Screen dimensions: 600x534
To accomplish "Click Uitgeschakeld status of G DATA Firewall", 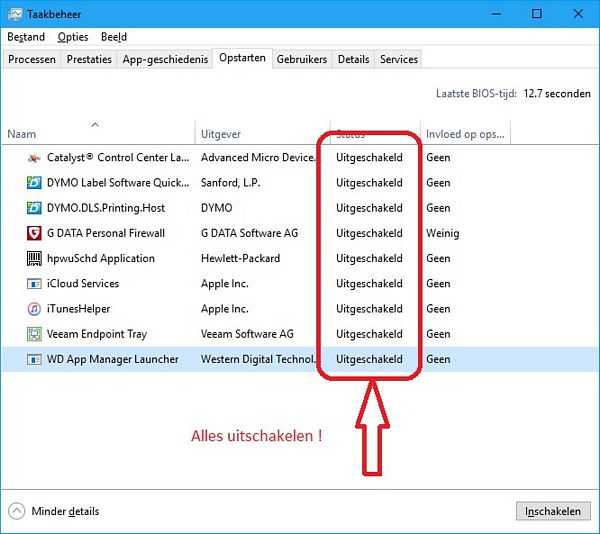I will 369,233.
